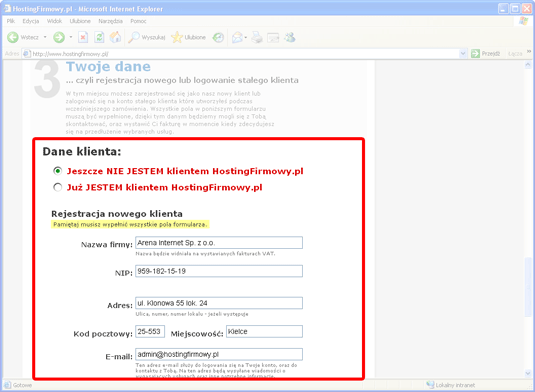Go to the home page icon
This screenshot has height=392, width=535.
click(x=115, y=37)
